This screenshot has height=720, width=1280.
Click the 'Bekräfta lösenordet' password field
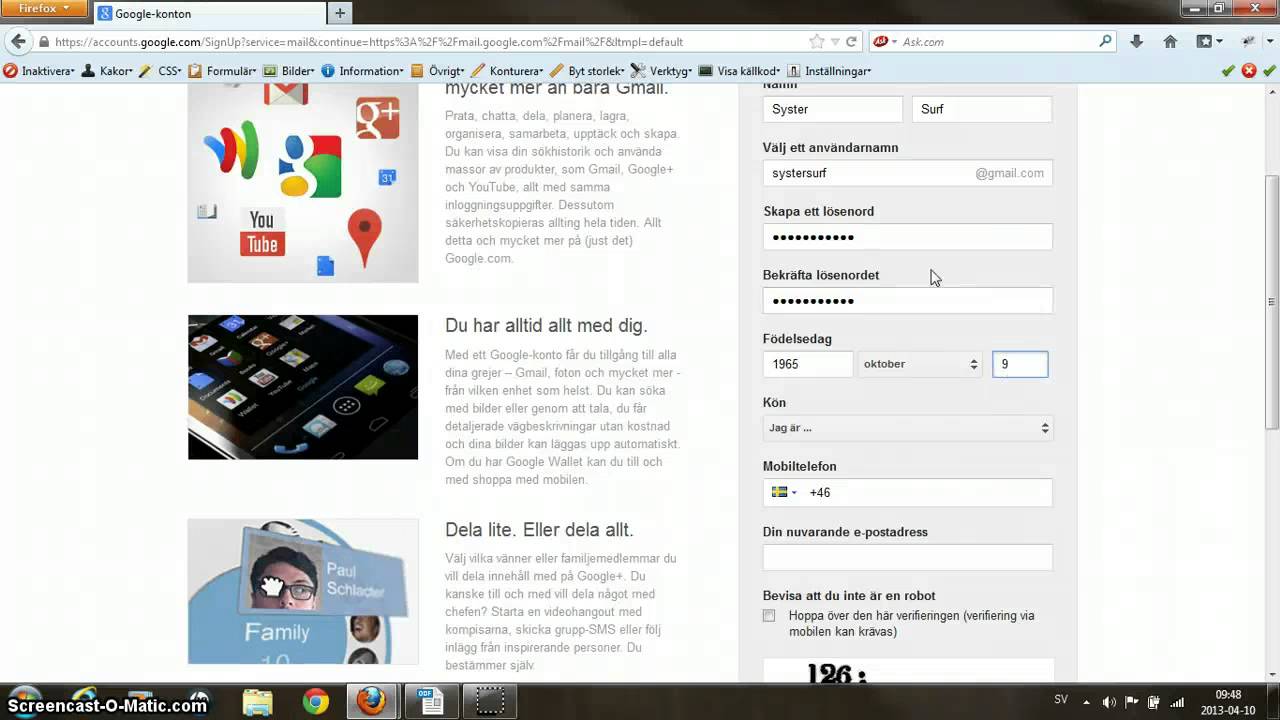[x=907, y=301]
